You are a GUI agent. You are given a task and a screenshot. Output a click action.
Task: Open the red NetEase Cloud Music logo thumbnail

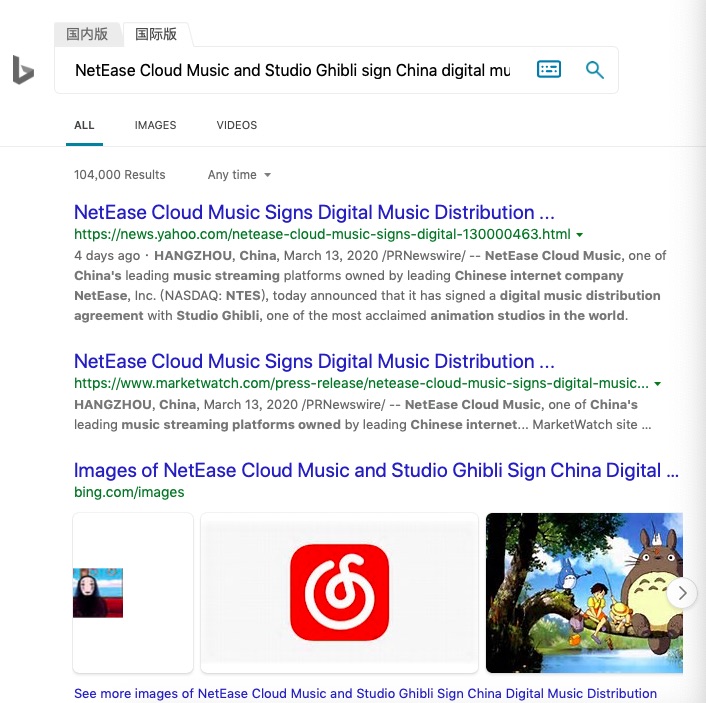coord(339,593)
